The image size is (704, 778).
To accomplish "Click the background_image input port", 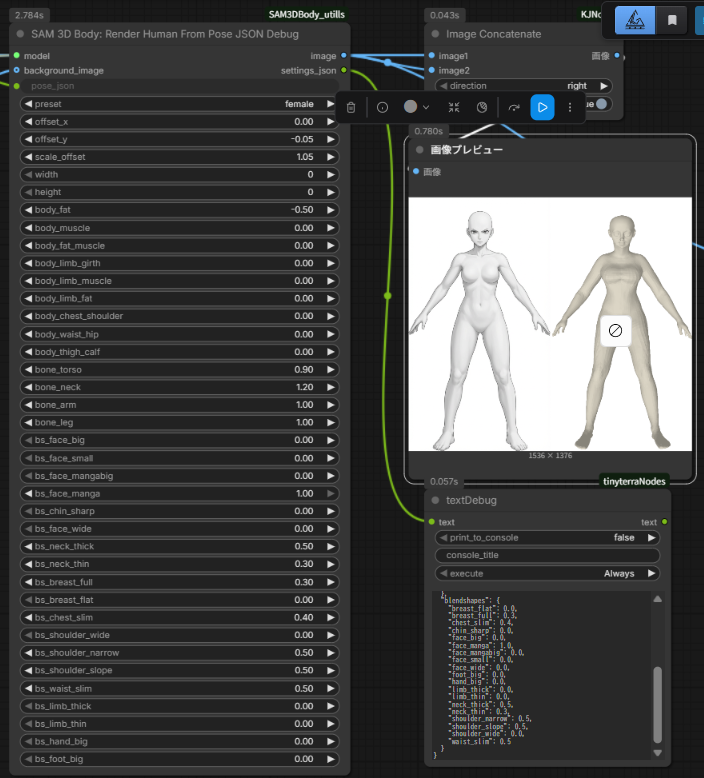I will coord(17,70).
